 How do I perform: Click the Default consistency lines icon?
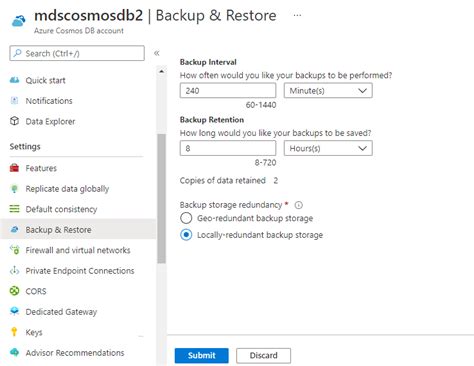[14, 209]
